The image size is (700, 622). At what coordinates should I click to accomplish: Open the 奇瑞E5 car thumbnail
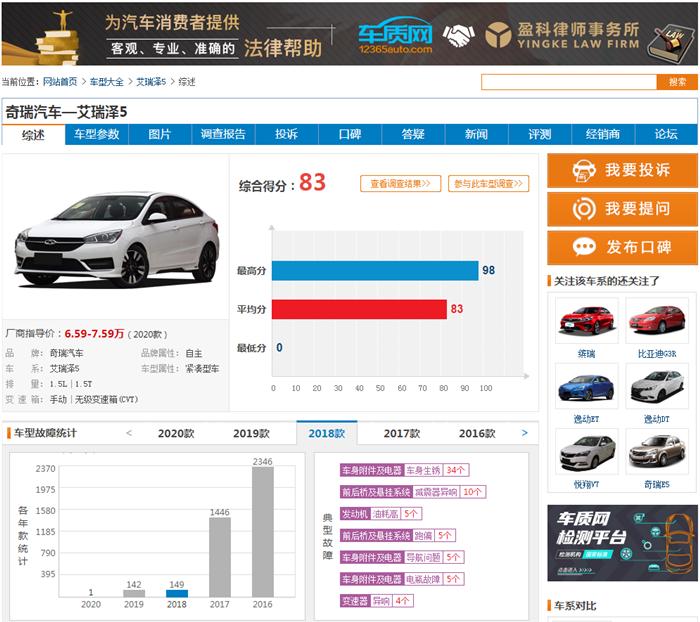(x=657, y=451)
